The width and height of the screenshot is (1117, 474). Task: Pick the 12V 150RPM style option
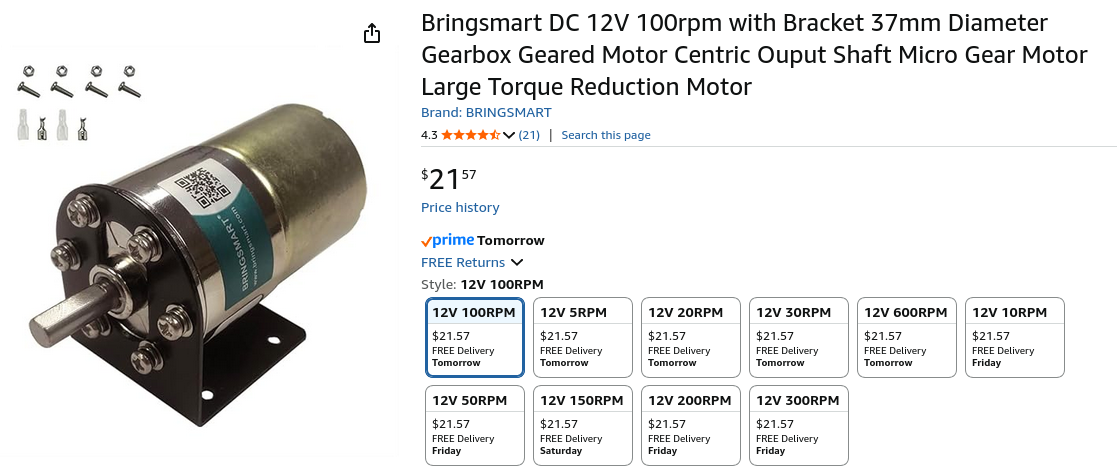(583, 425)
